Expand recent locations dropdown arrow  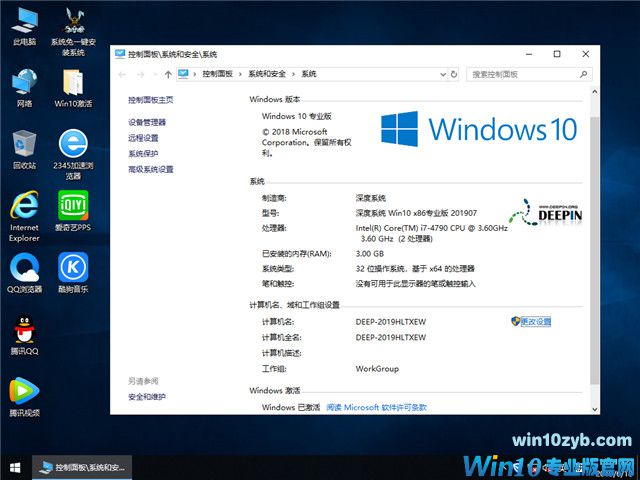pyautogui.click(x=155, y=74)
